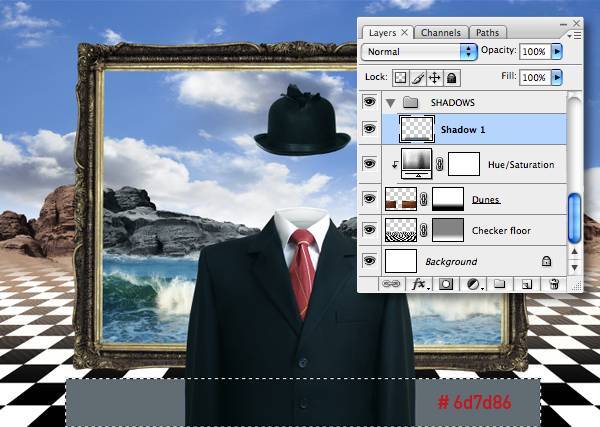Switch to the Paths tab

pyautogui.click(x=488, y=33)
